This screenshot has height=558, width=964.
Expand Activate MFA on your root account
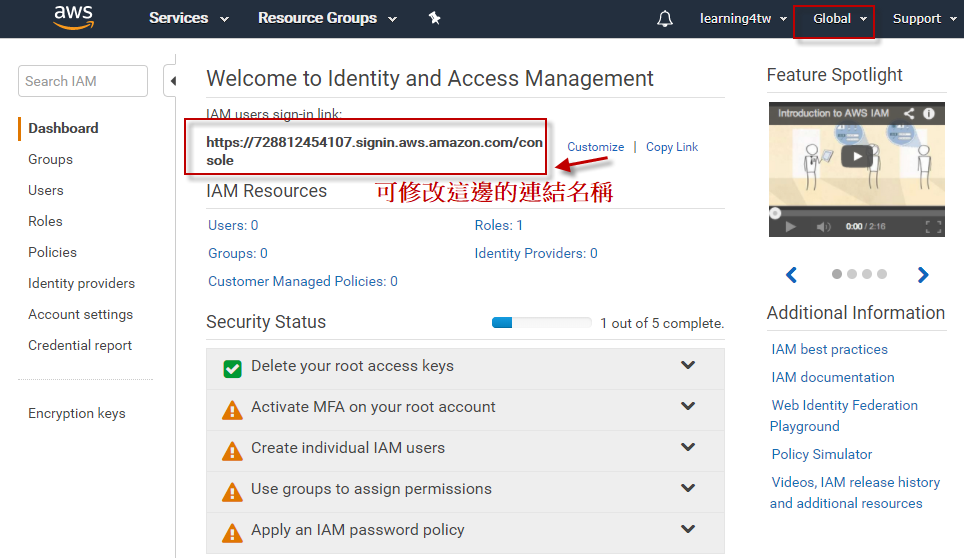(x=688, y=407)
